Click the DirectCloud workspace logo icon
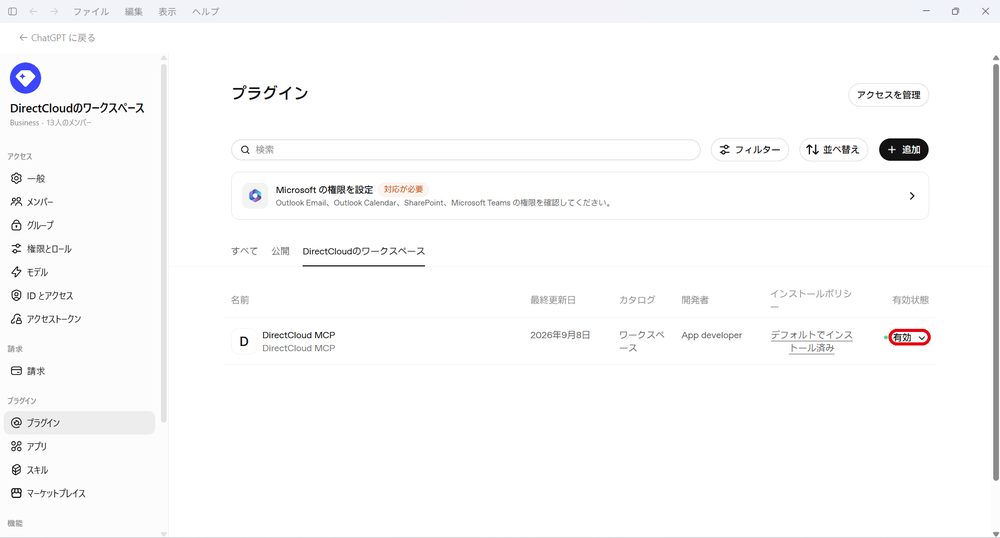The width and height of the screenshot is (1000, 538). 26,78
